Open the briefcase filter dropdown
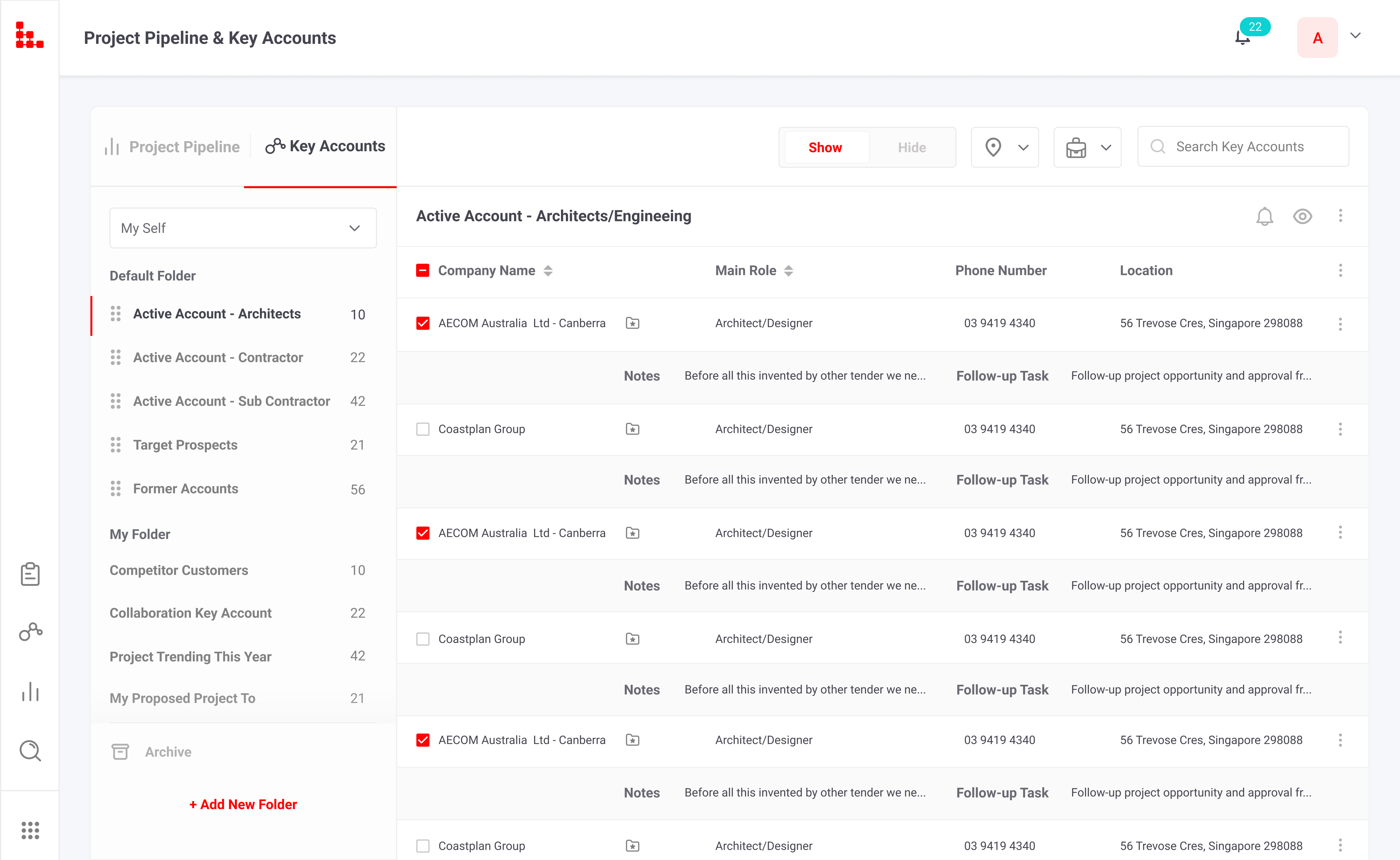 coord(1087,147)
